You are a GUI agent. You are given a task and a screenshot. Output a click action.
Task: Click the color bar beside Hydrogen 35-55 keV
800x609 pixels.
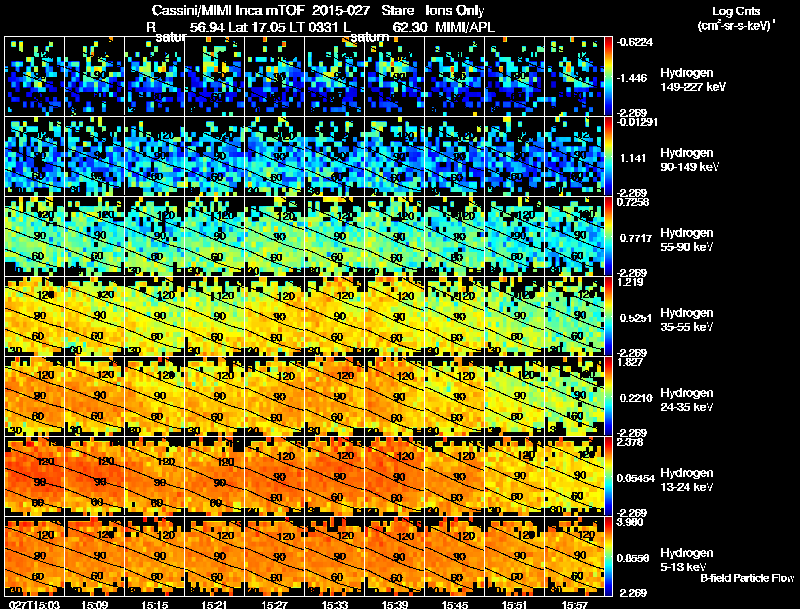(x=608, y=316)
